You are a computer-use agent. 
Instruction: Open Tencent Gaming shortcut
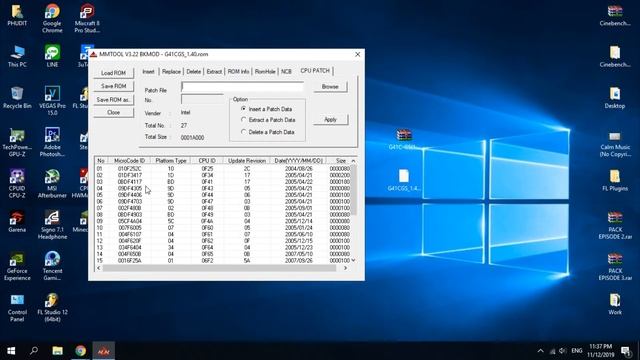(52, 266)
